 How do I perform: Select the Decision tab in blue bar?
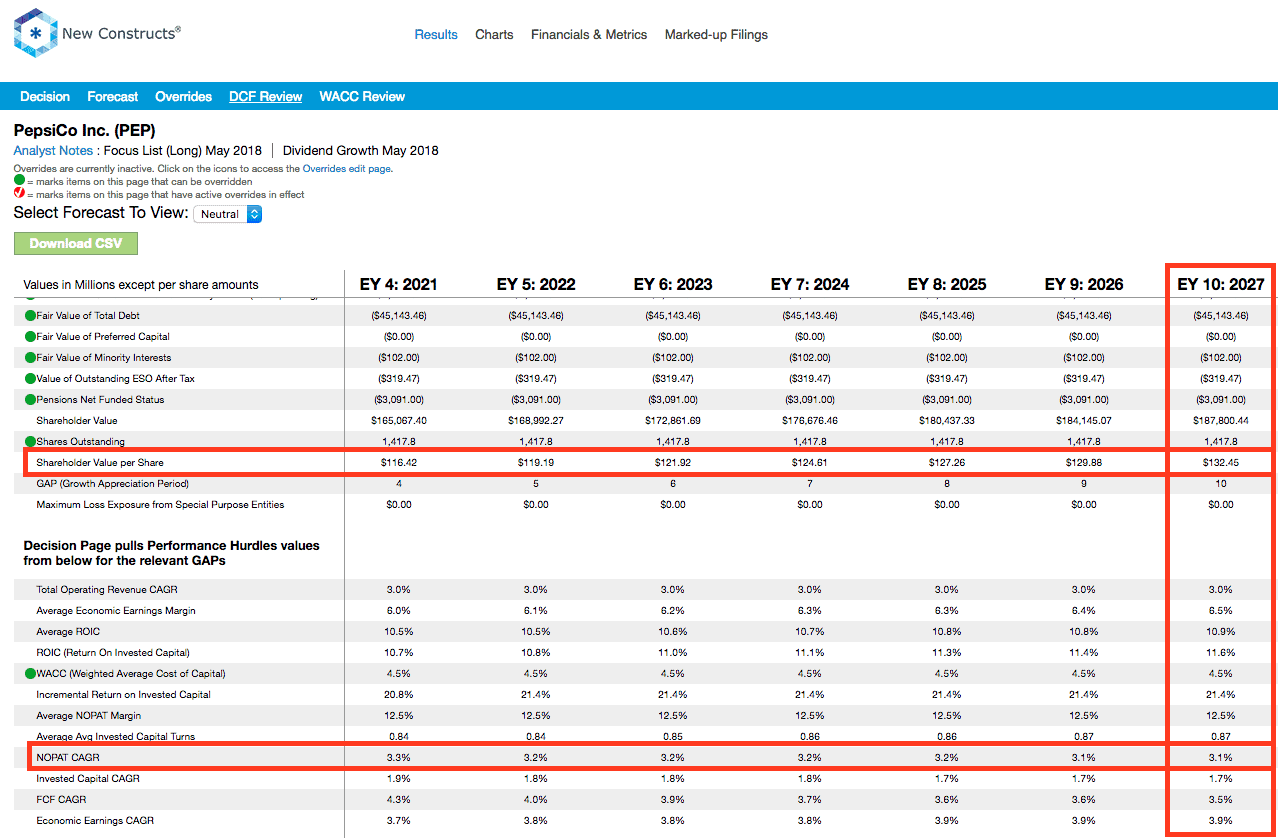[x=45, y=97]
